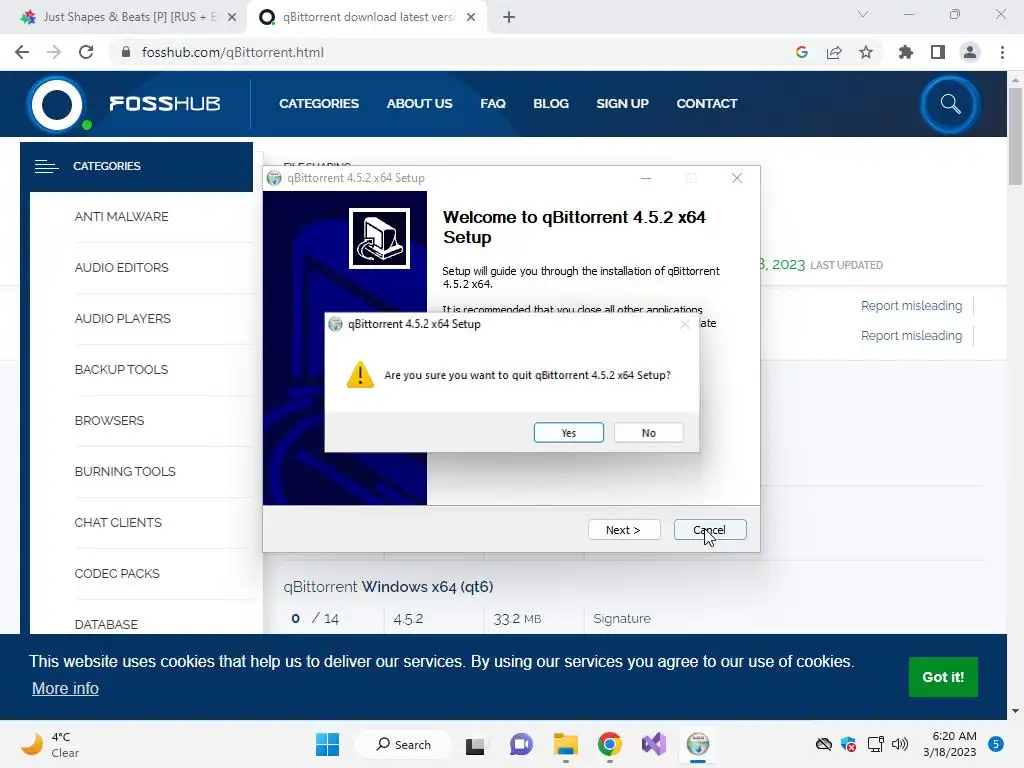Open CODEC PACKS category
1024x768 pixels.
point(117,573)
